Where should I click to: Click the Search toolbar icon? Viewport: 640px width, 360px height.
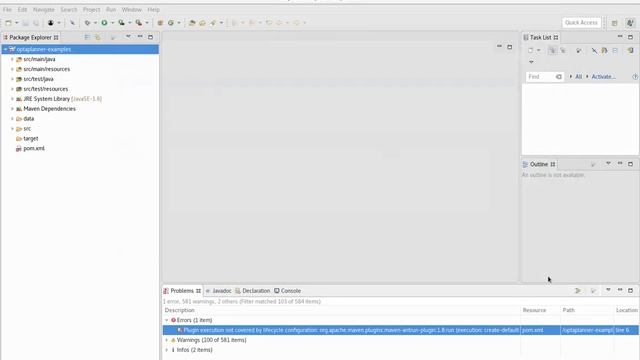click(x=213, y=23)
